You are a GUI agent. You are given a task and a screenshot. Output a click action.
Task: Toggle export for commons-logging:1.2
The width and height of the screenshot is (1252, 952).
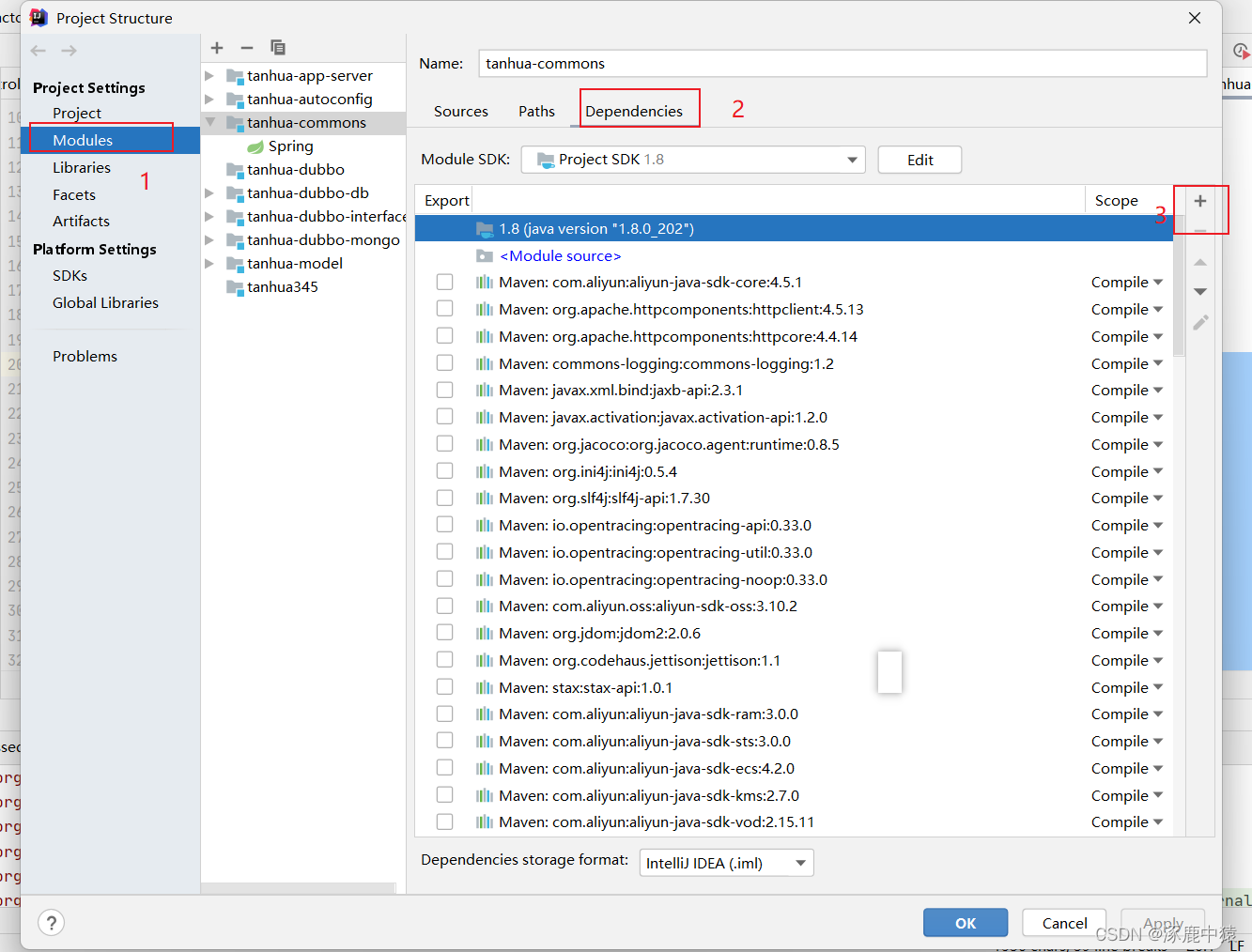pos(445,363)
